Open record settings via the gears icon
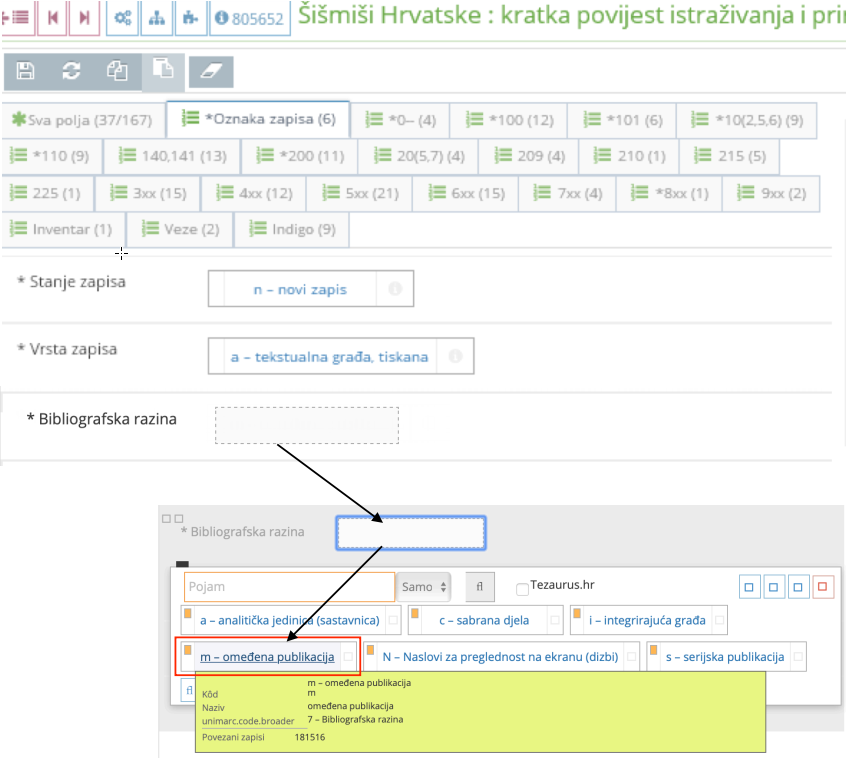The height and width of the screenshot is (758, 849). coord(122,18)
